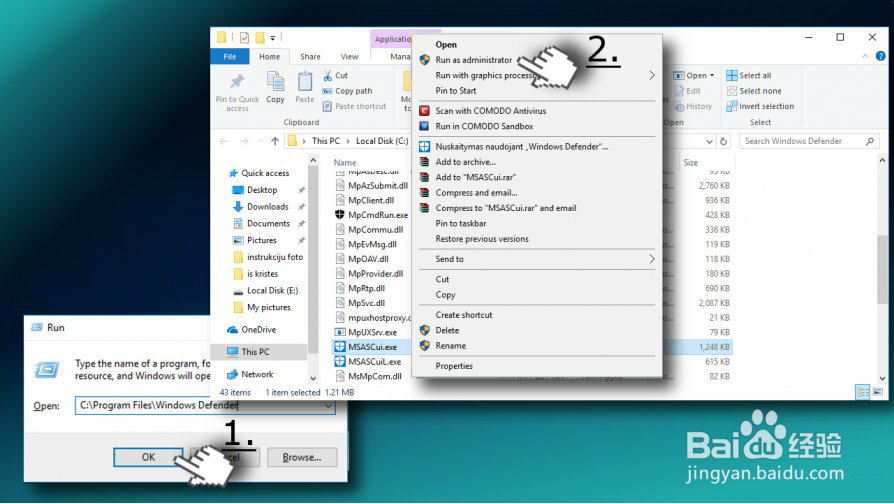Select MpUXSrv.exe file
This screenshot has width=894, height=504.
[366, 332]
